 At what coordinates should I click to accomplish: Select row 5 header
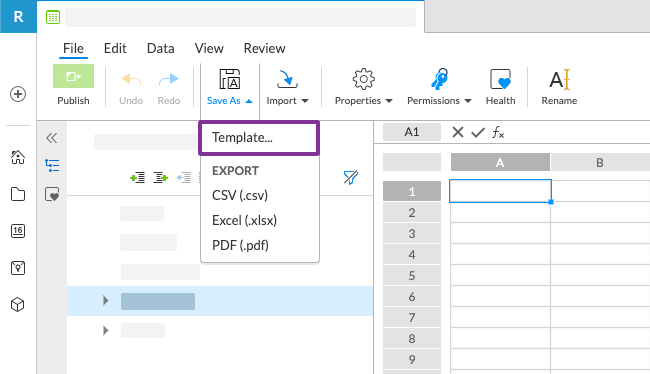[412, 275]
